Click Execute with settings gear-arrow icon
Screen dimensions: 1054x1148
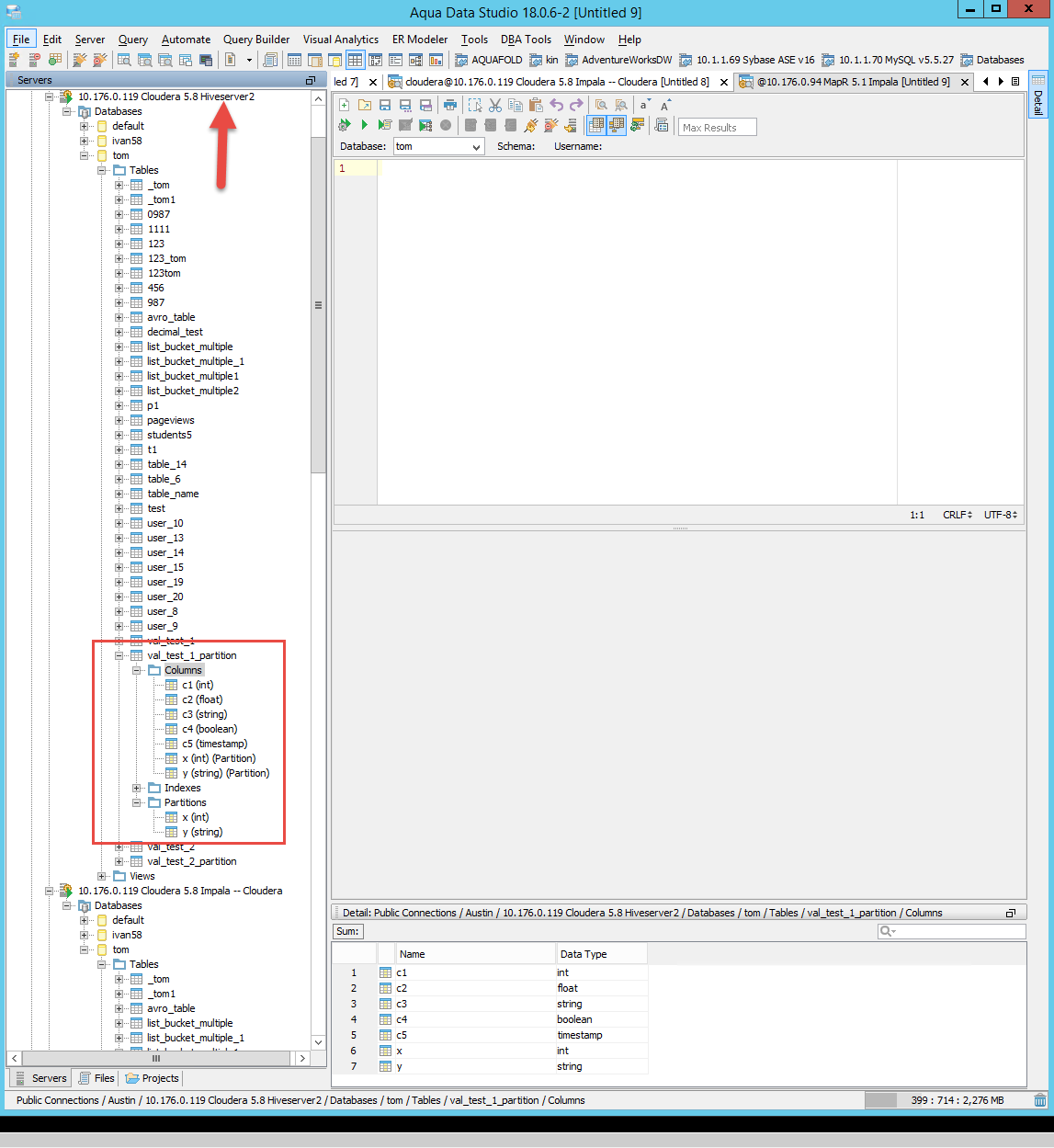pyautogui.click(x=345, y=125)
